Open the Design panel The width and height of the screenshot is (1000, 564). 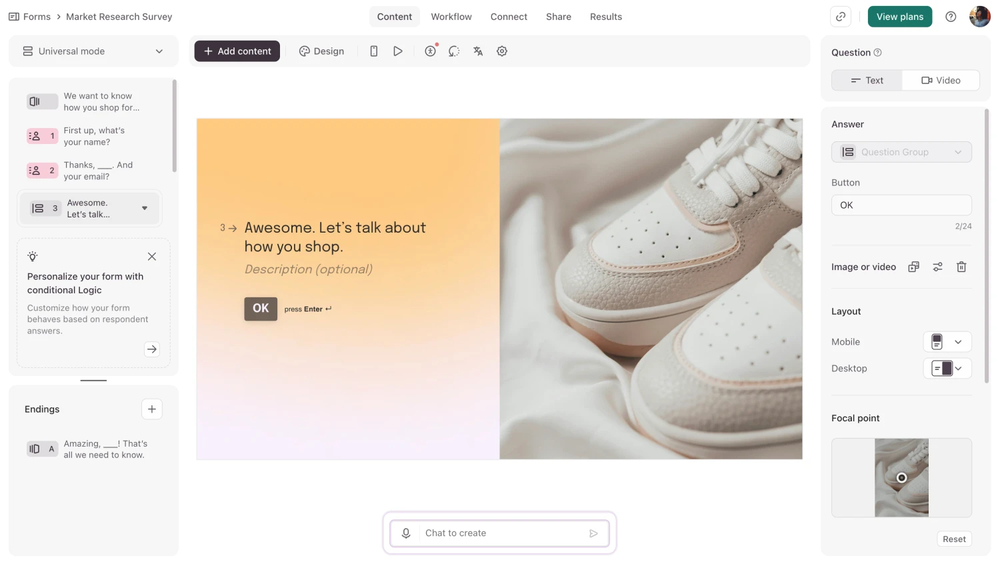tap(321, 51)
